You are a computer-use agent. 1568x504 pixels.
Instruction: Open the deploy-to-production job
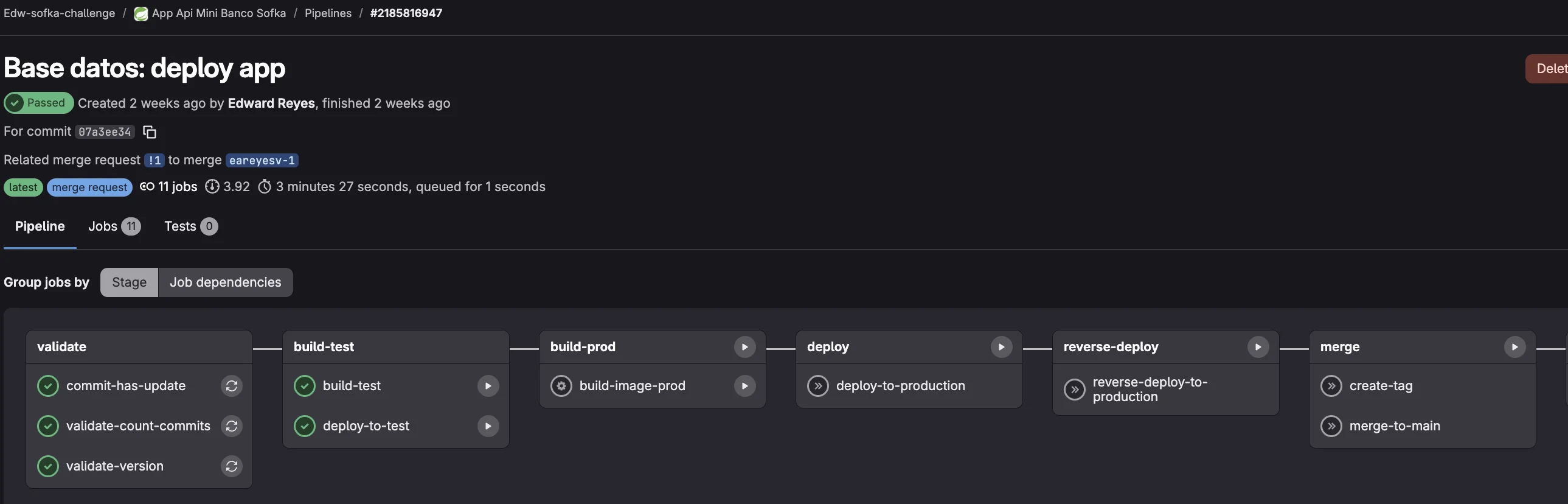point(900,386)
